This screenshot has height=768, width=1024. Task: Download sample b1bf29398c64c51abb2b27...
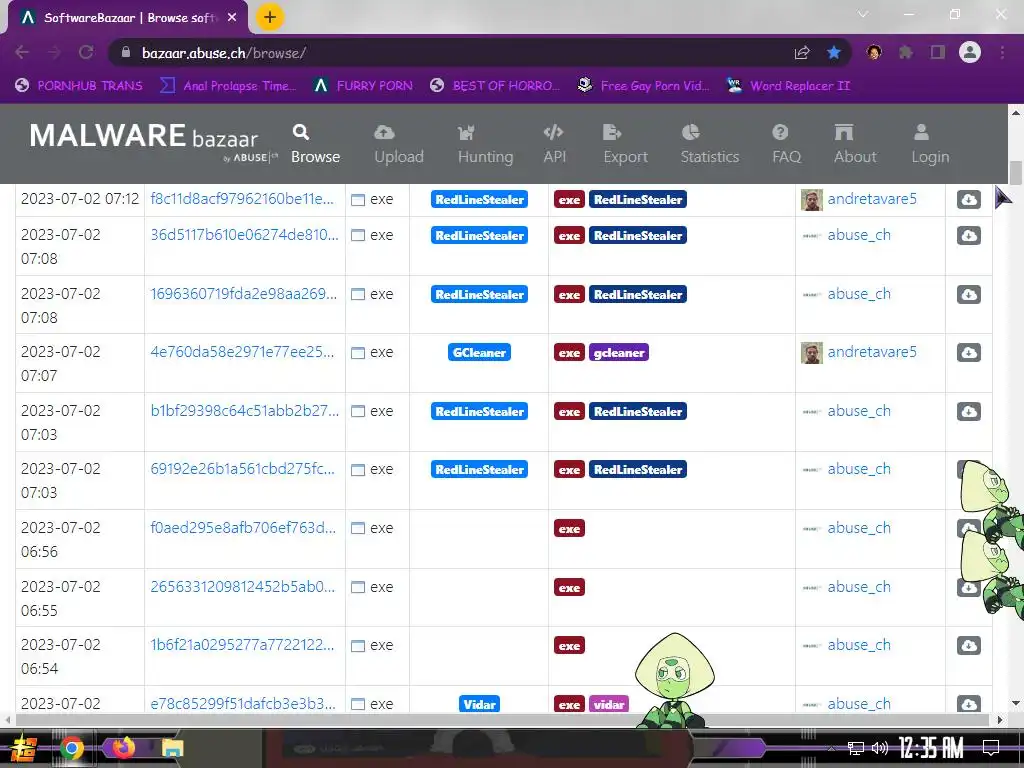click(968, 411)
